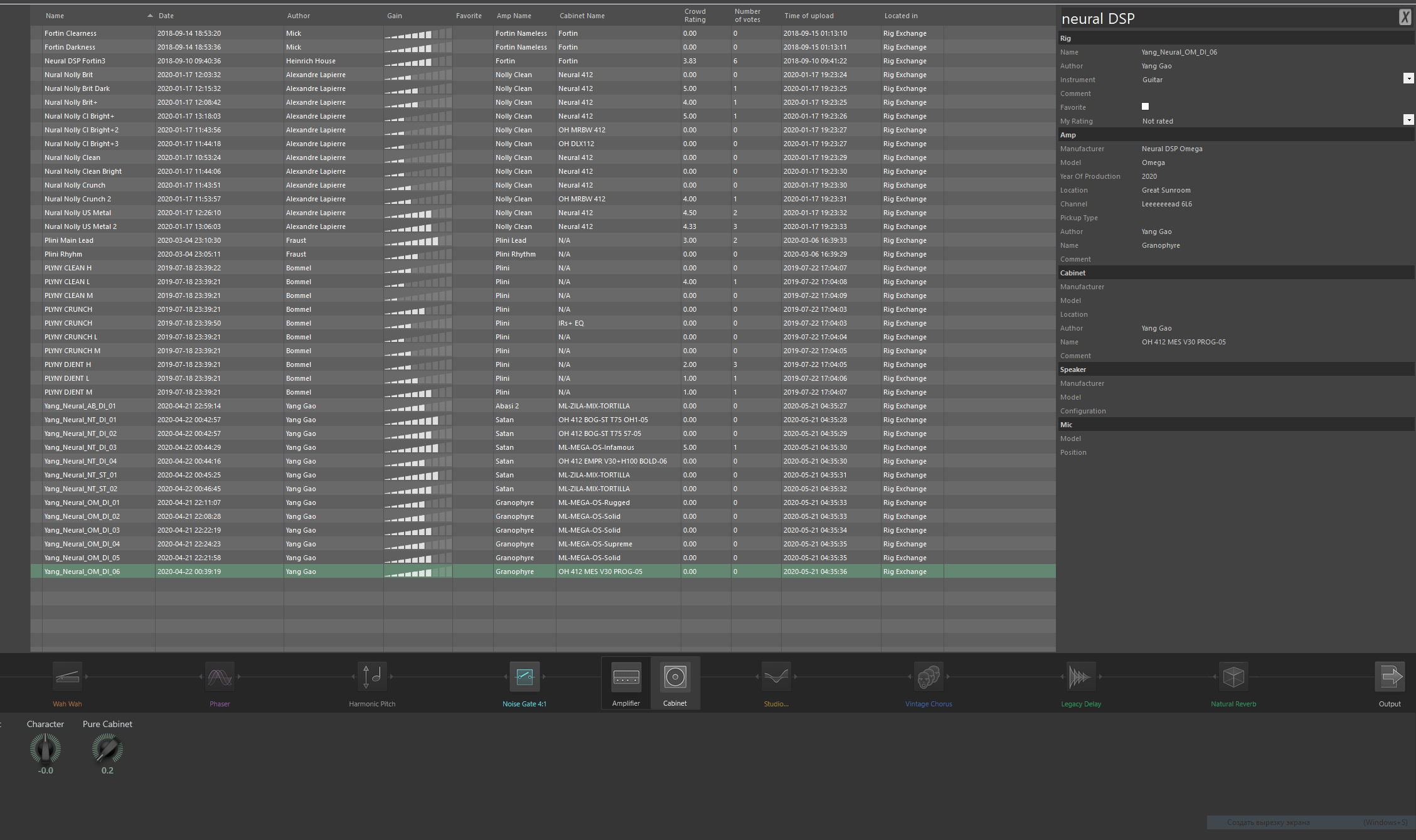Click the Vintage Chorus effect icon
1416x840 pixels.
tap(929, 677)
